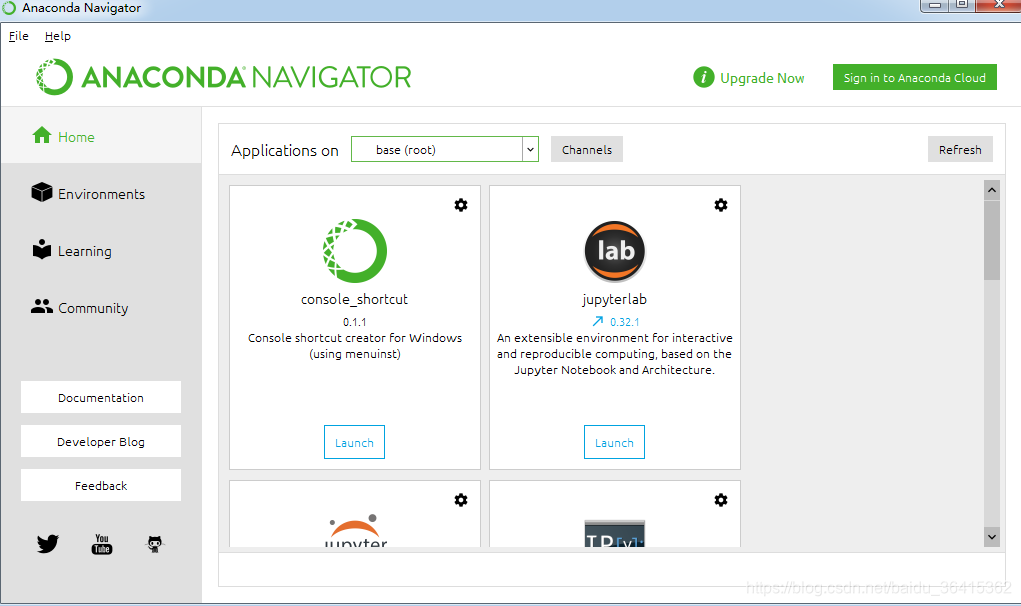Open the Environments section
Image resolution: width=1021 pixels, height=606 pixels.
(101, 193)
